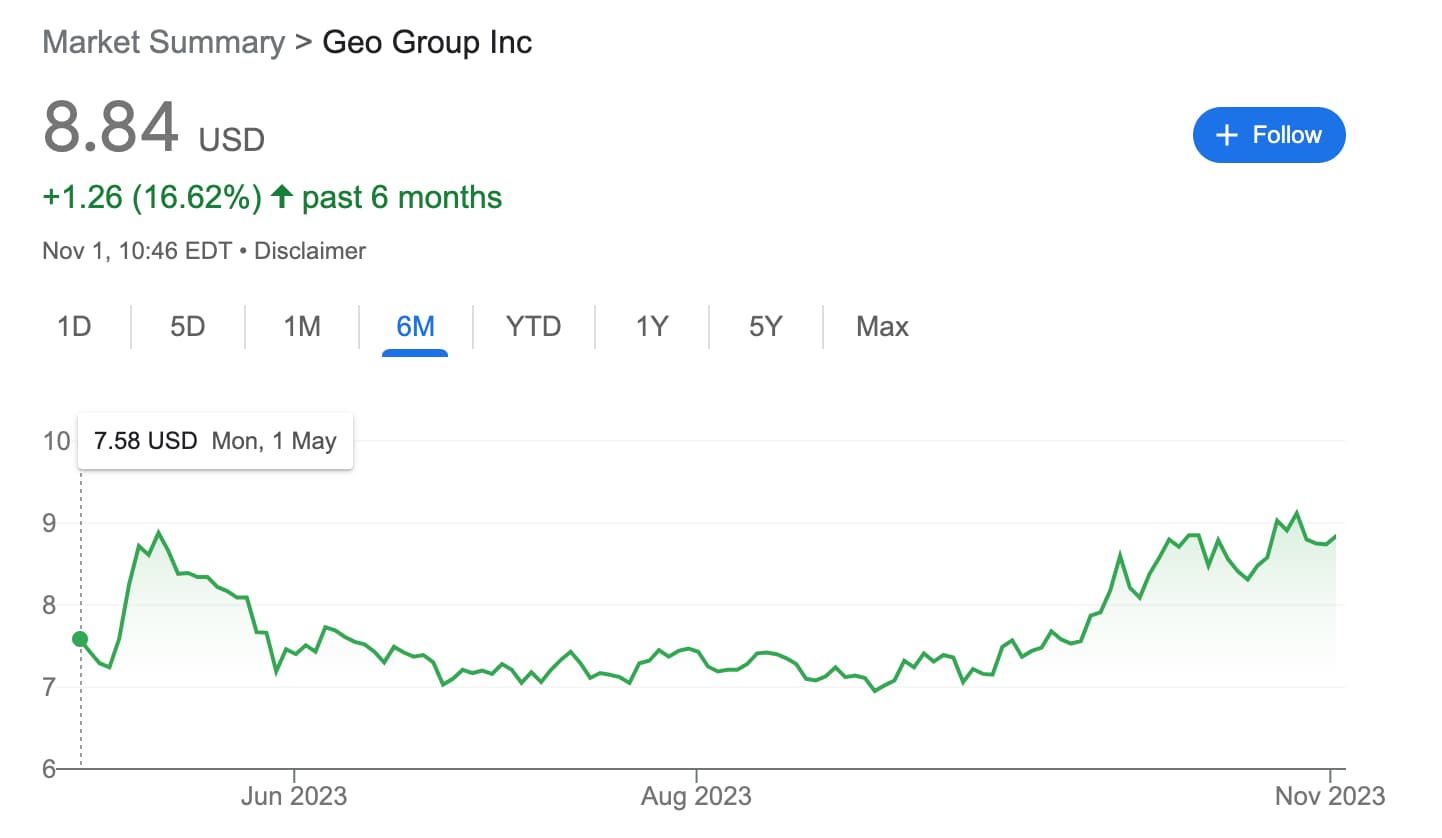Show the 1M price chart
The width and height of the screenshot is (1442, 838).
[301, 327]
